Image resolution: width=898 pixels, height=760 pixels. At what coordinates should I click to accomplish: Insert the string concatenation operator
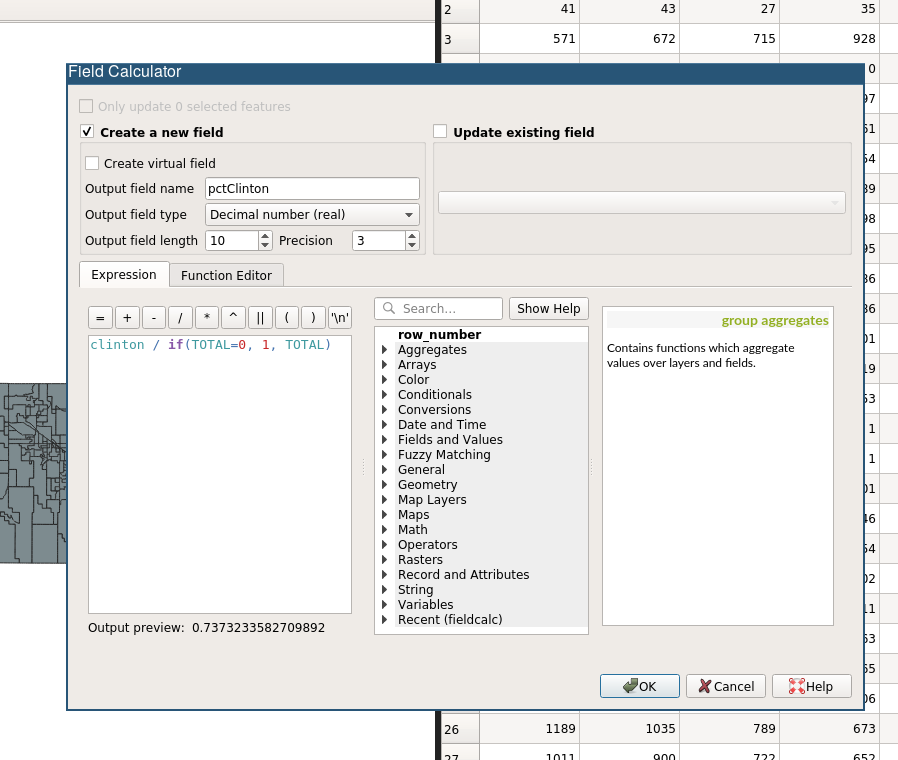click(x=260, y=318)
